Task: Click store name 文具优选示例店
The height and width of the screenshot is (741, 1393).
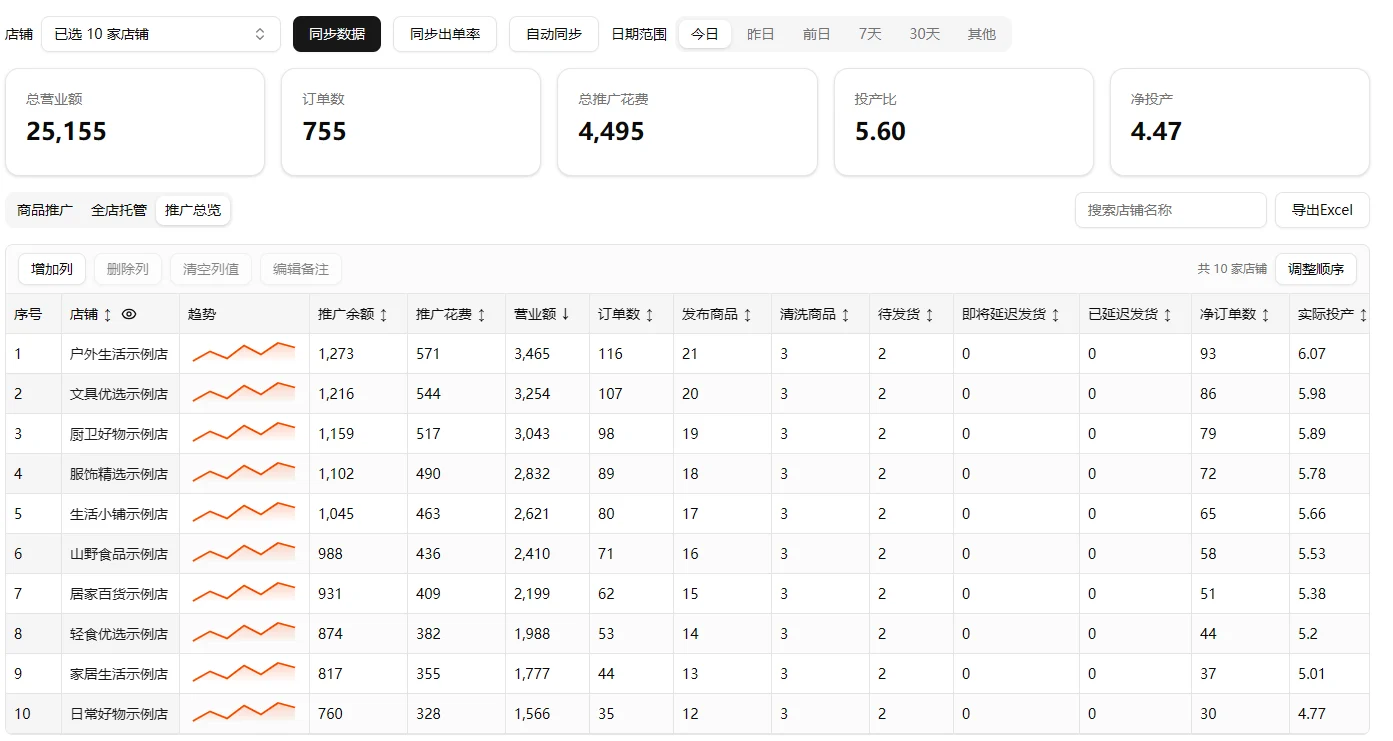Action: (119, 394)
